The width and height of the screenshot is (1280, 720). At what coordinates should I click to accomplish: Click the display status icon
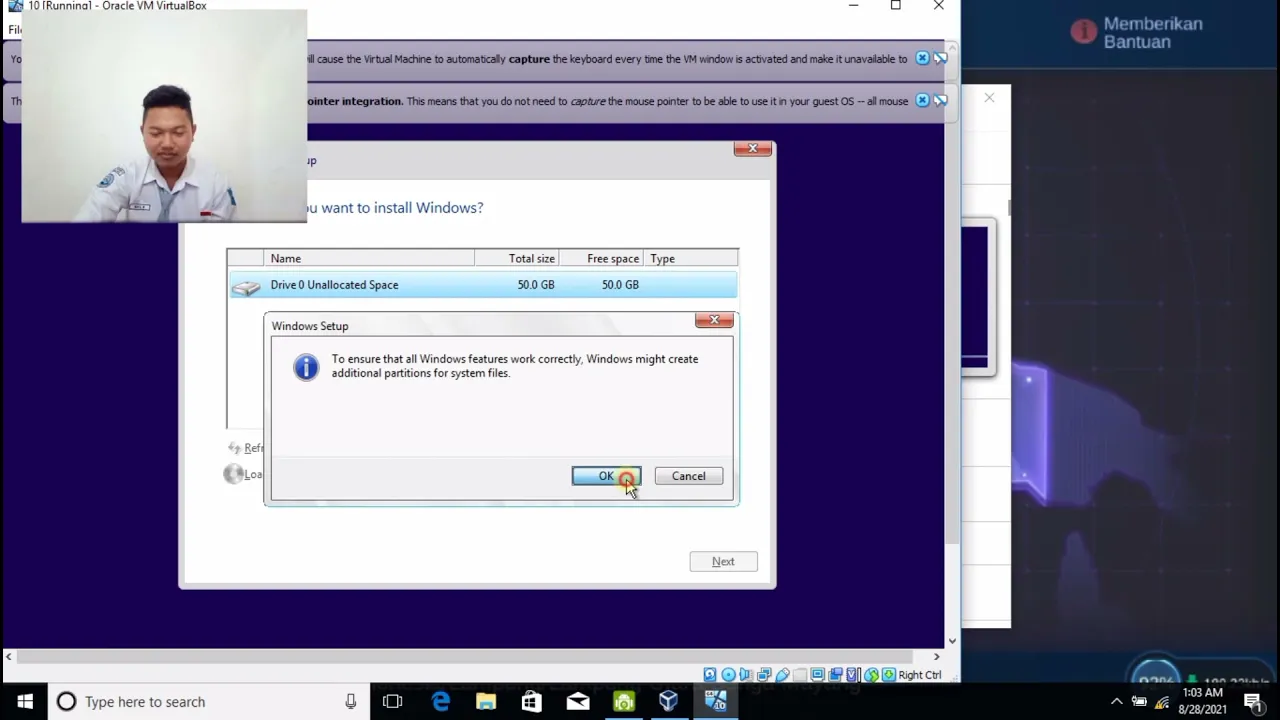817,675
